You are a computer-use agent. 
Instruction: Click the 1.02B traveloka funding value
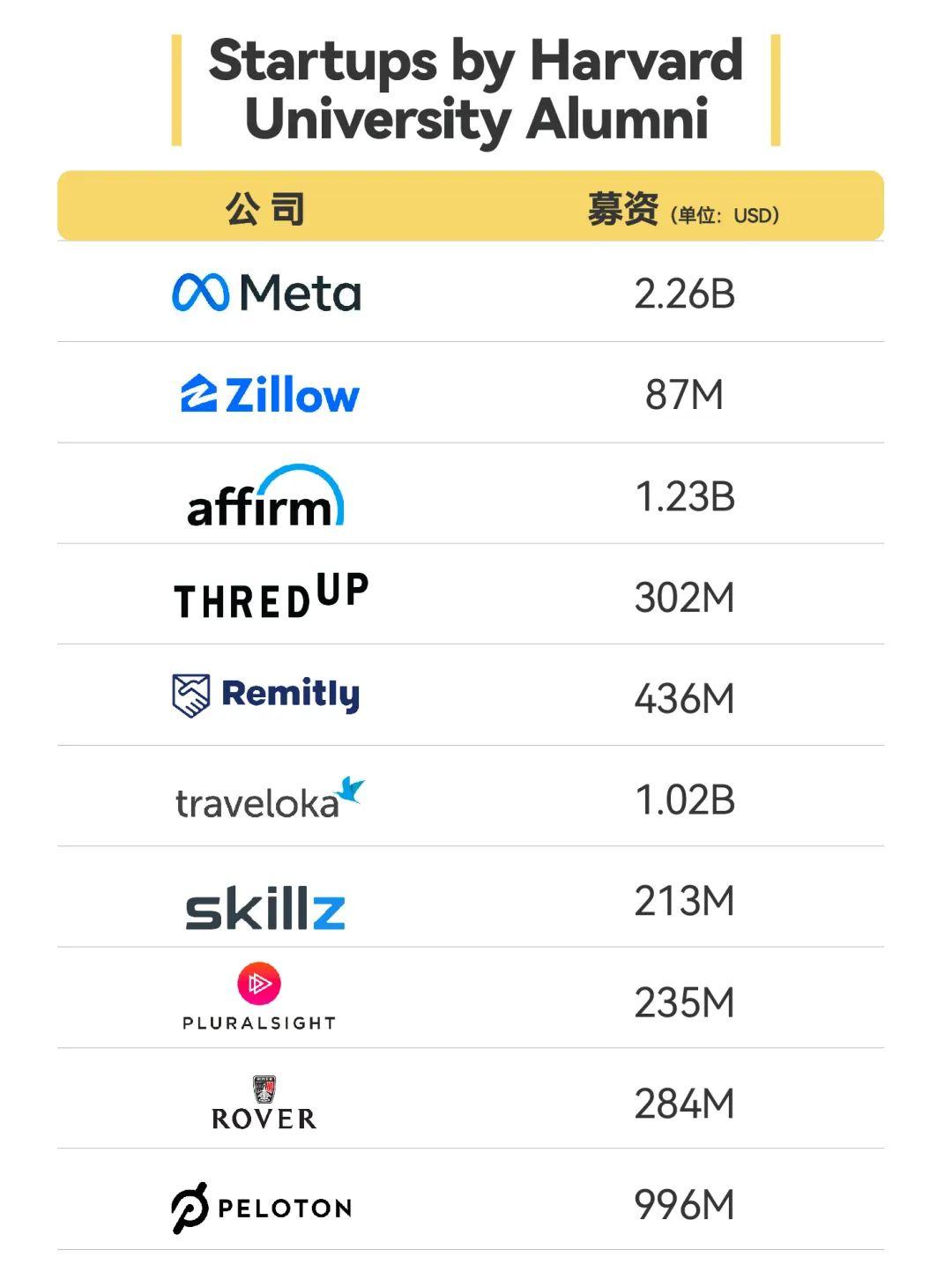(685, 800)
